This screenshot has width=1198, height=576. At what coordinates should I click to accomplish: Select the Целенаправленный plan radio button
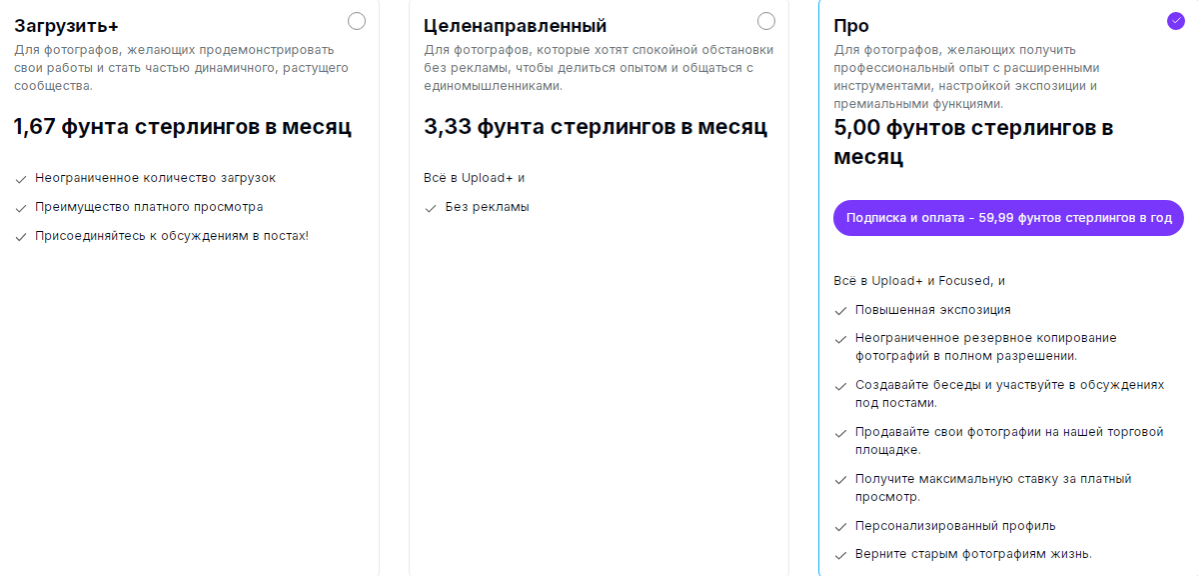click(x=766, y=21)
